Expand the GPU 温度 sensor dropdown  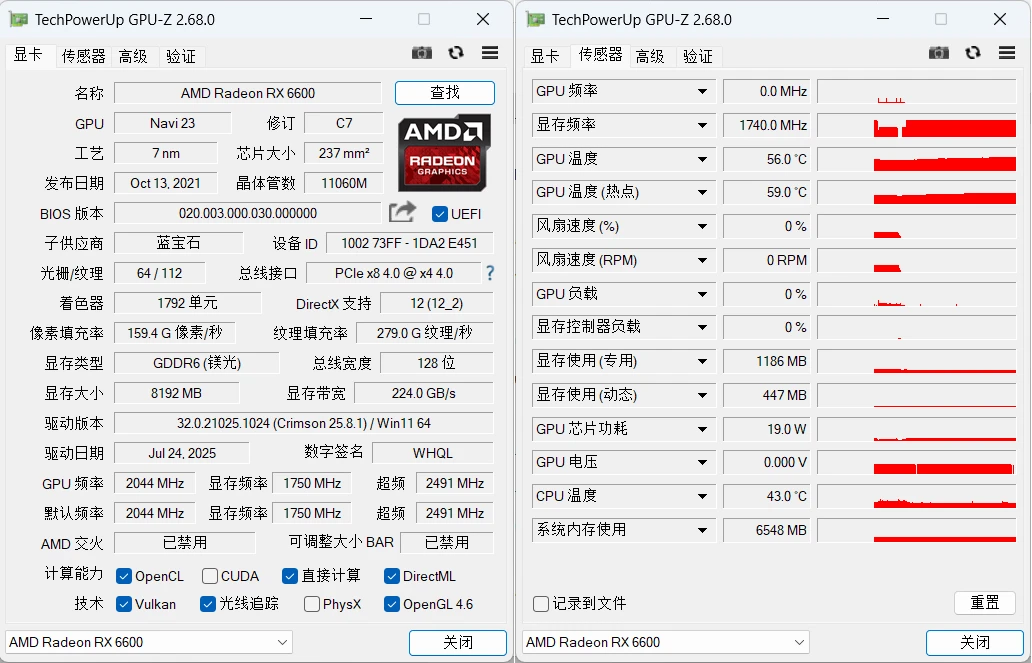(702, 159)
